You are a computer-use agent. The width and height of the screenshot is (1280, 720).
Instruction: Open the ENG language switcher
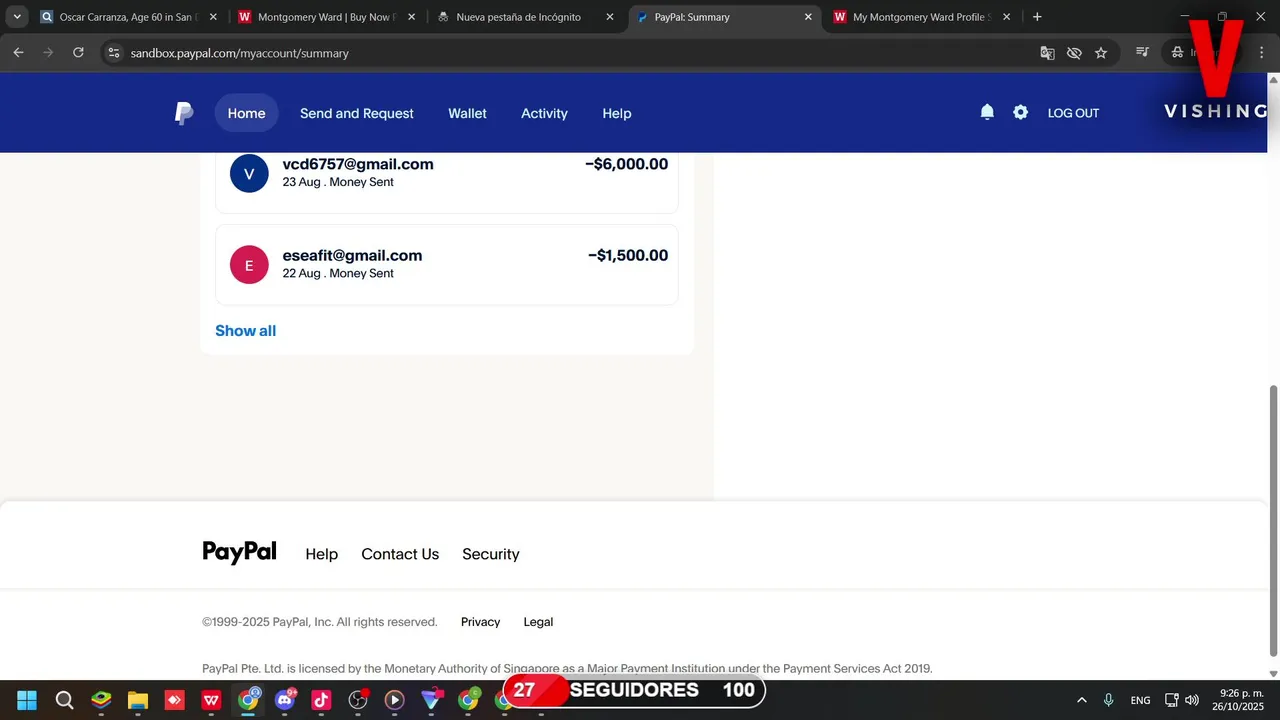1140,700
